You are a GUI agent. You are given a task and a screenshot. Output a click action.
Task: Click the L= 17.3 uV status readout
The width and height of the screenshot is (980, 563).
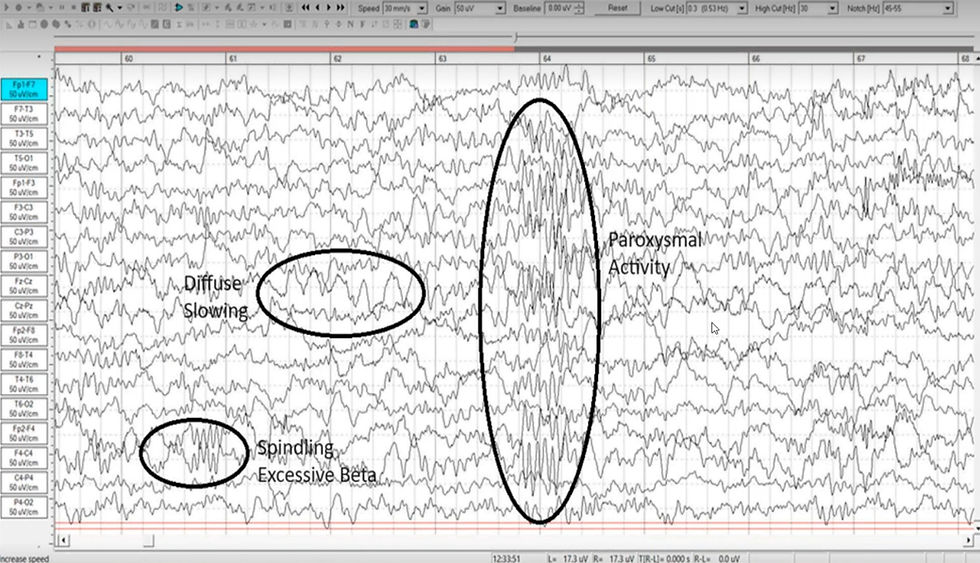point(569,558)
